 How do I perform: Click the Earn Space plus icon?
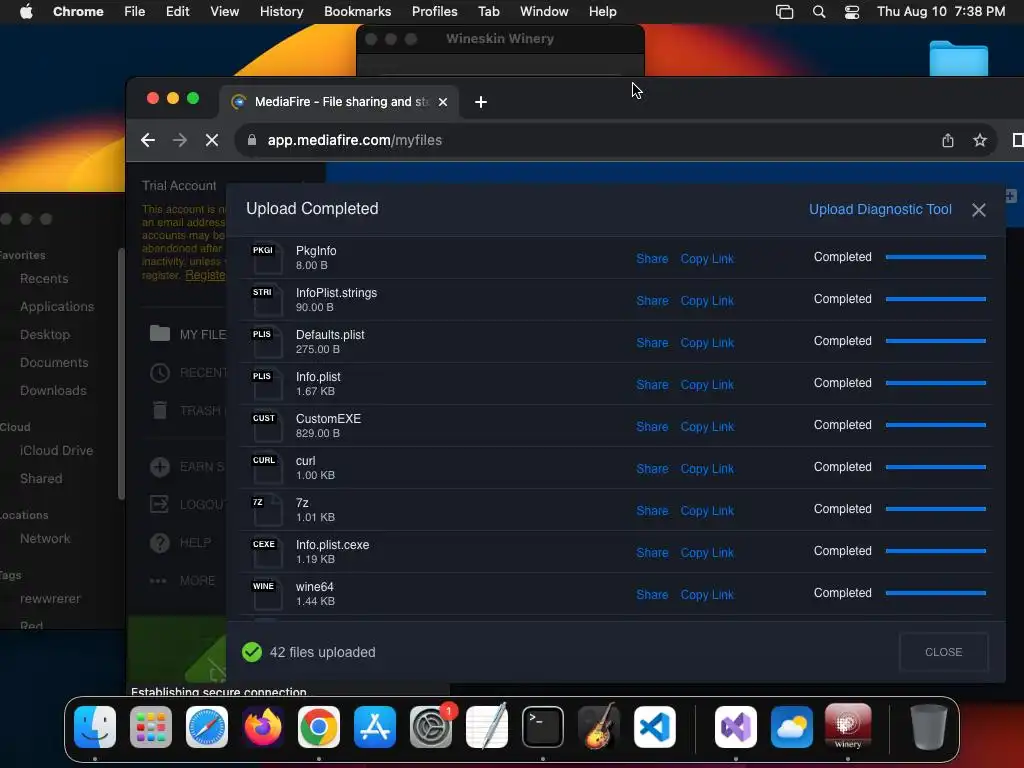coord(159,466)
